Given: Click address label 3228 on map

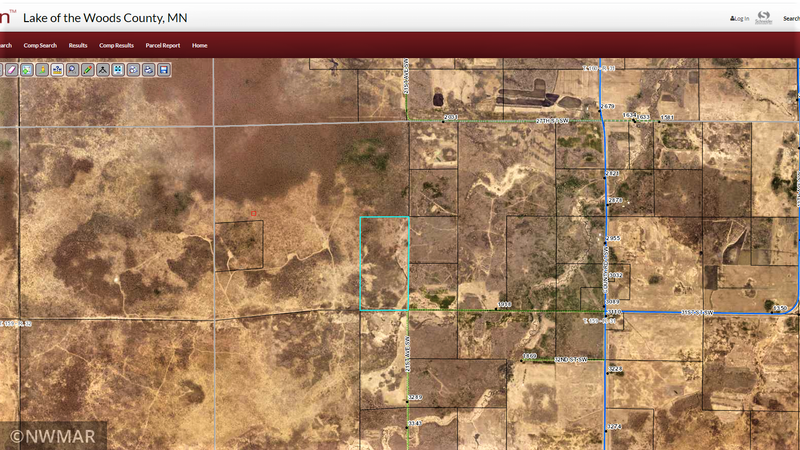Looking at the screenshot, I should tap(615, 368).
